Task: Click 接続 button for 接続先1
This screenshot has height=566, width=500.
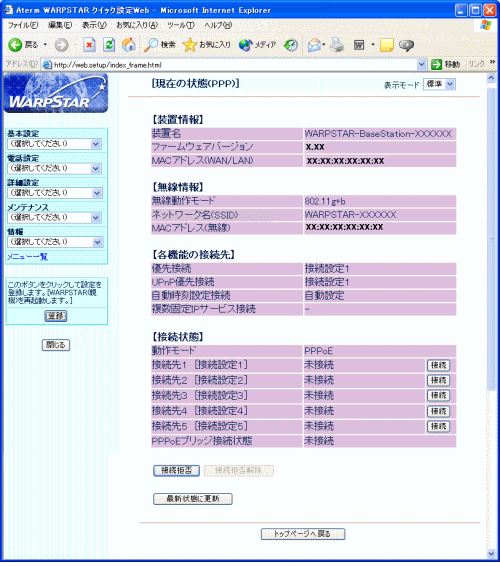Action: [x=439, y=365]
